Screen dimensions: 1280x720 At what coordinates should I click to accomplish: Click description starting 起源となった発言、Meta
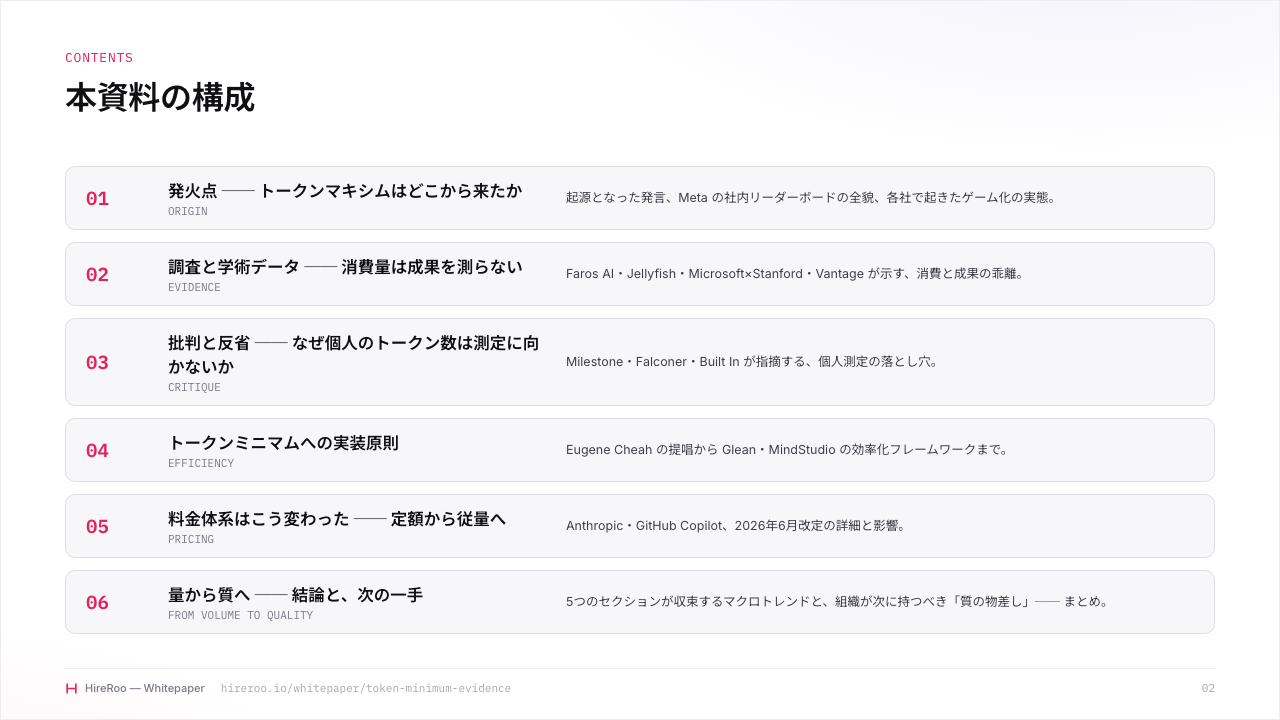(x=811, y=198)
